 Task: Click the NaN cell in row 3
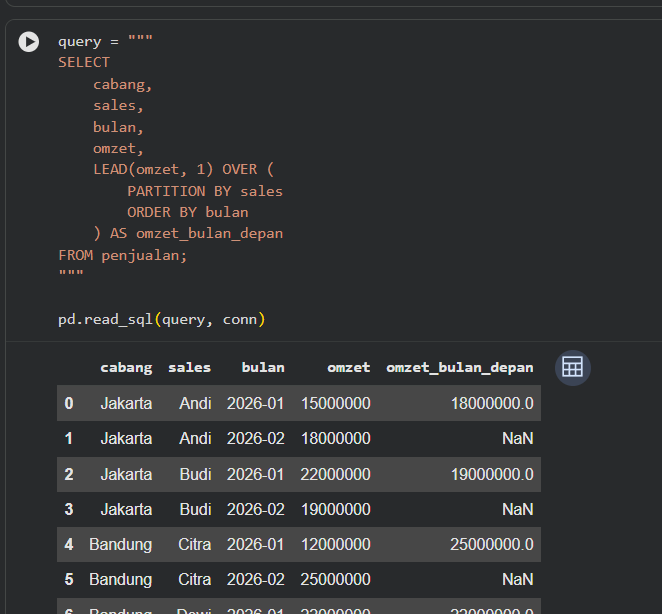(x=518, y=509)
